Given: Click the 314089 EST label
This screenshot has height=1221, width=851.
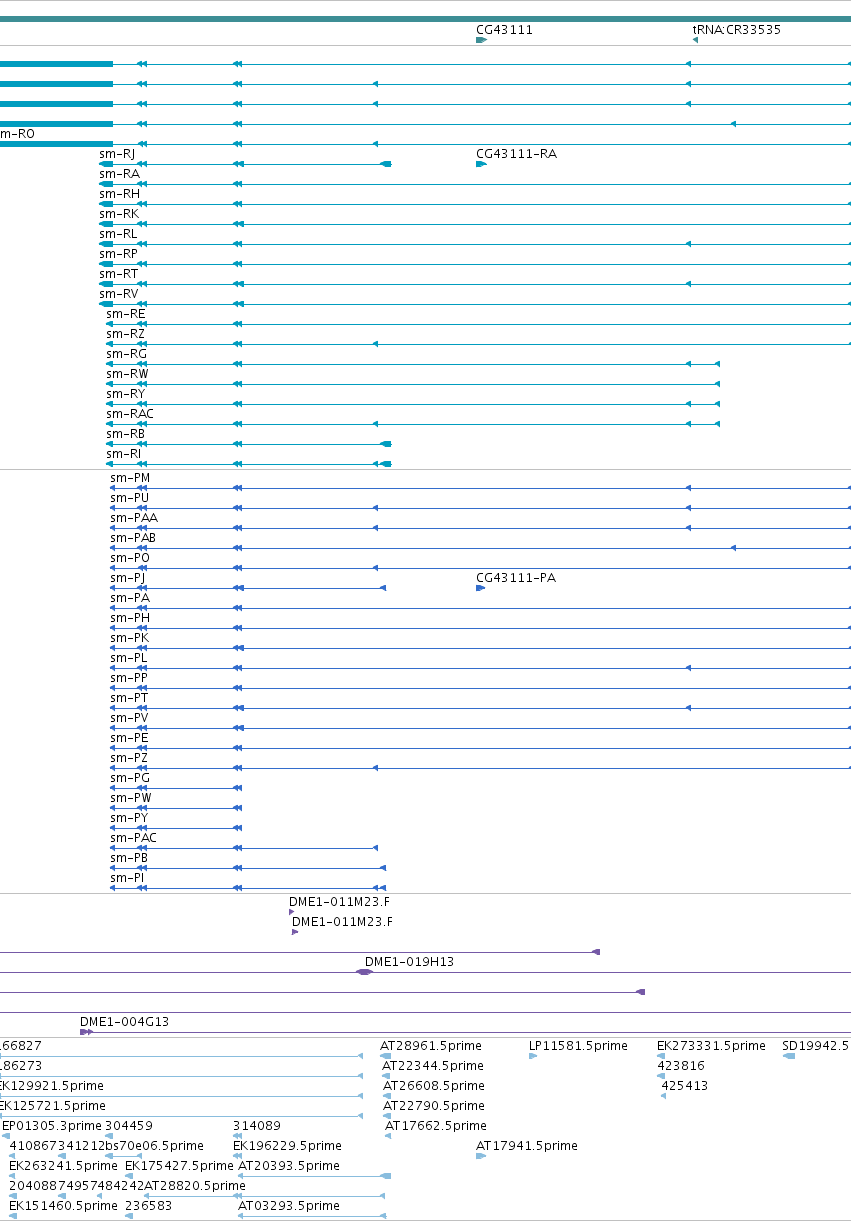Looking at the screenshot, I should tap(257, 1126).
